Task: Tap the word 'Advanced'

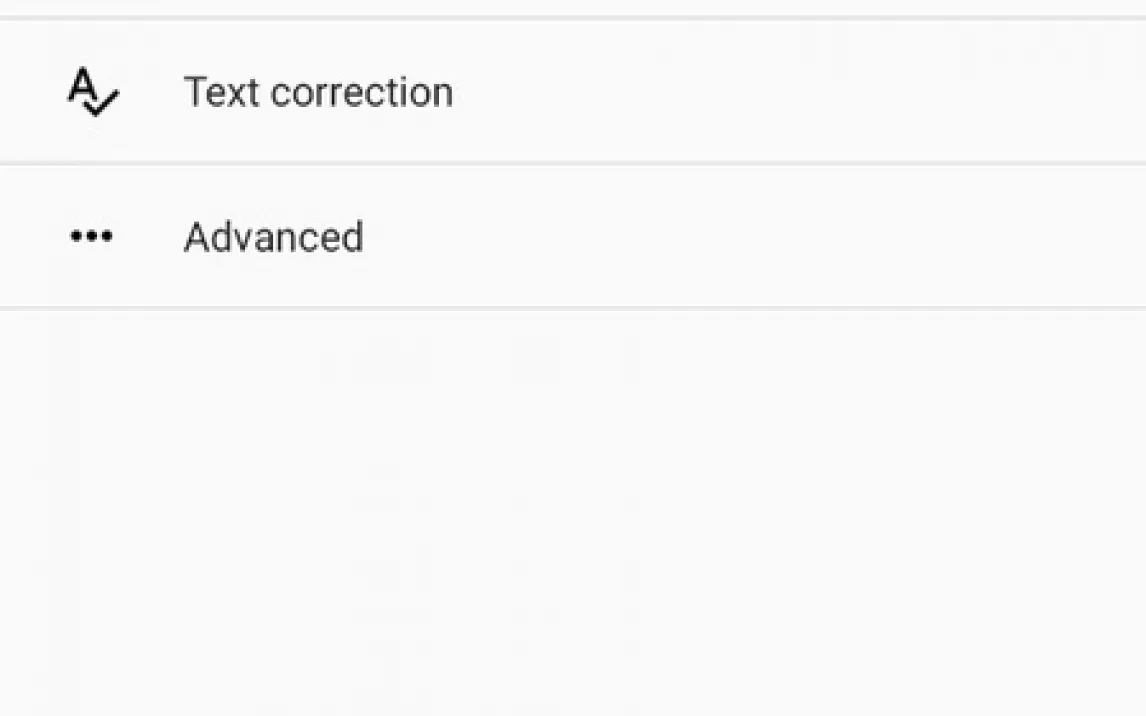Action: 273,237
